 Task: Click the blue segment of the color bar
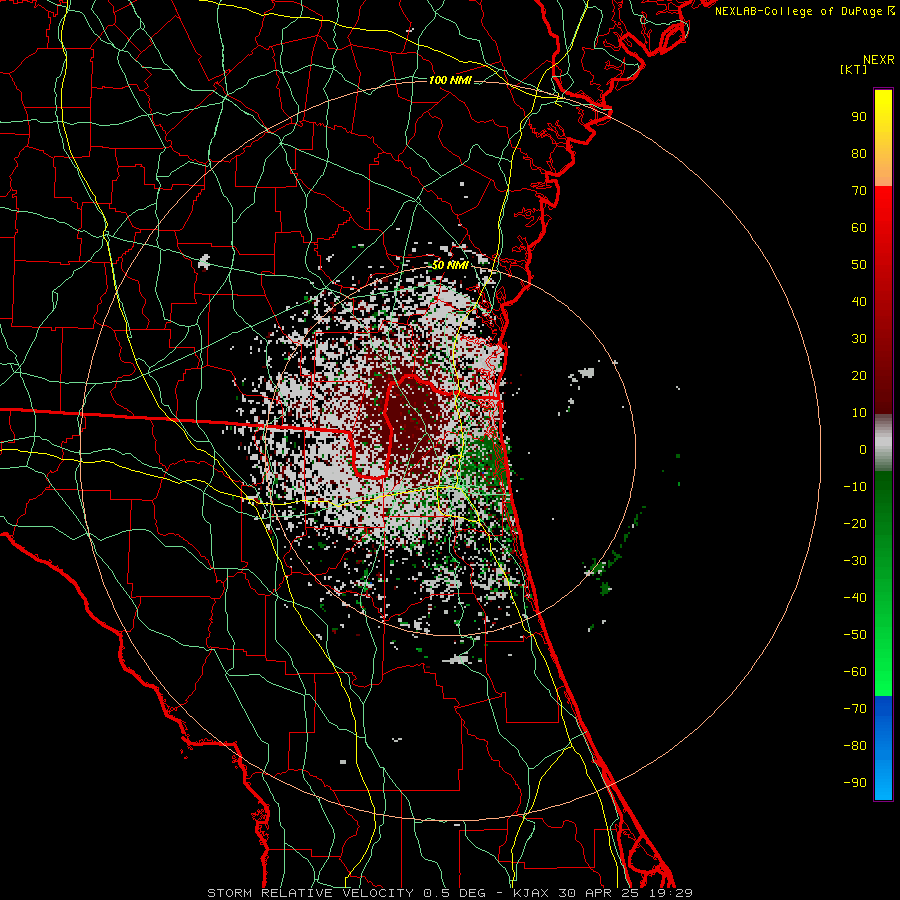point(883,747)
